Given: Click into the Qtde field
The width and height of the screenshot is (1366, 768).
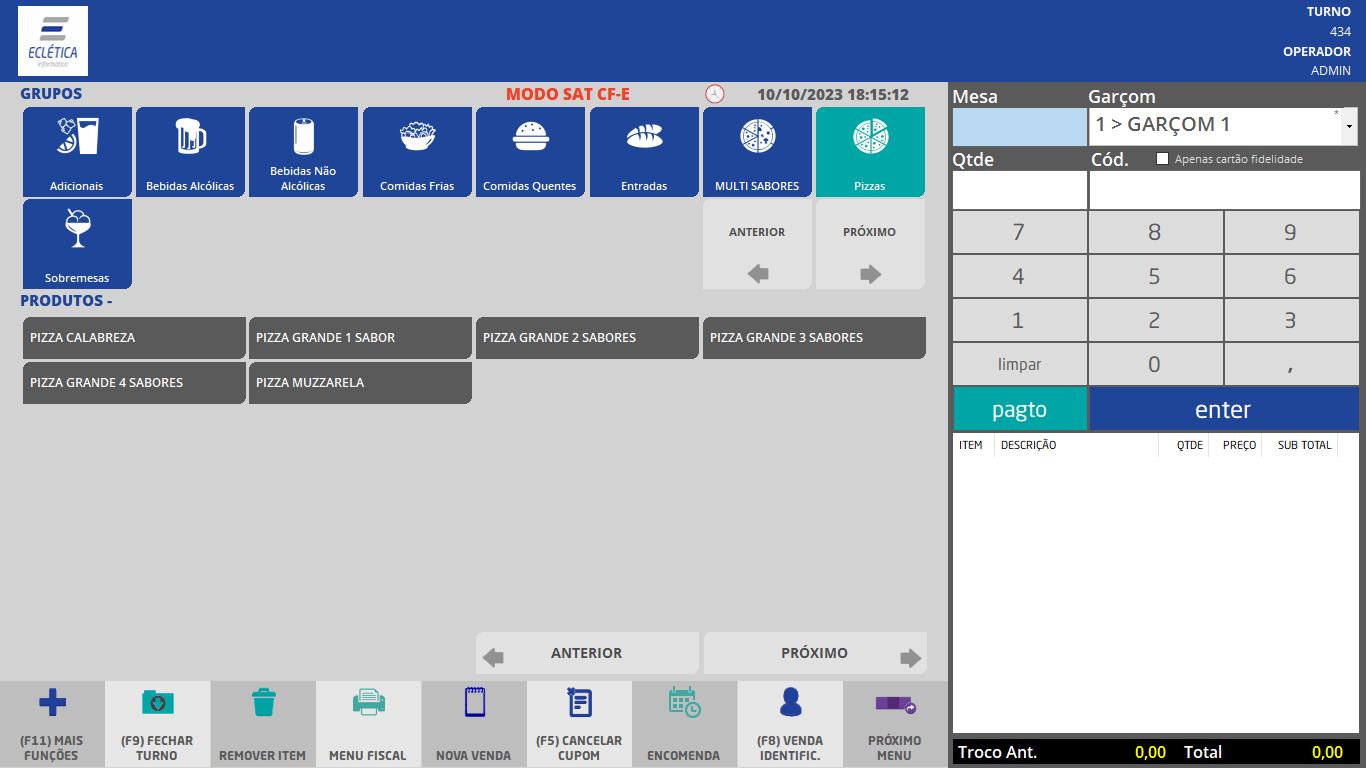Looking at the screenshot, I should click(1019, 190).
